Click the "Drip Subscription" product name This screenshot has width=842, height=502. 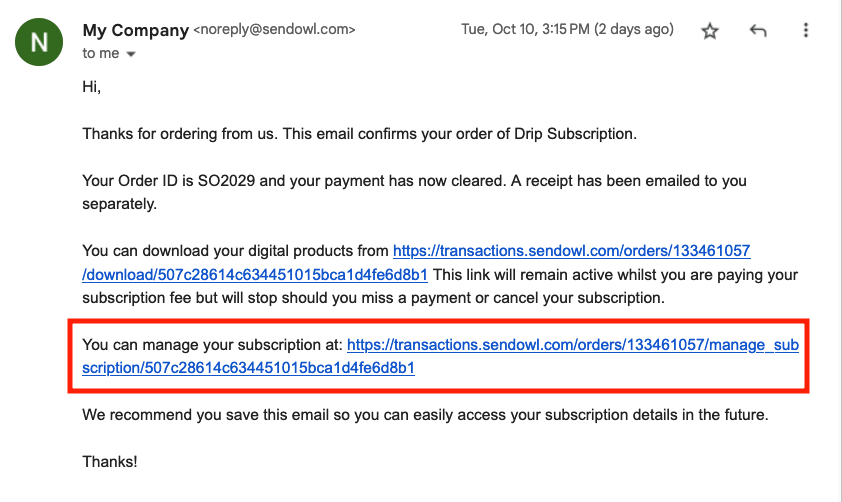point(571,134)
